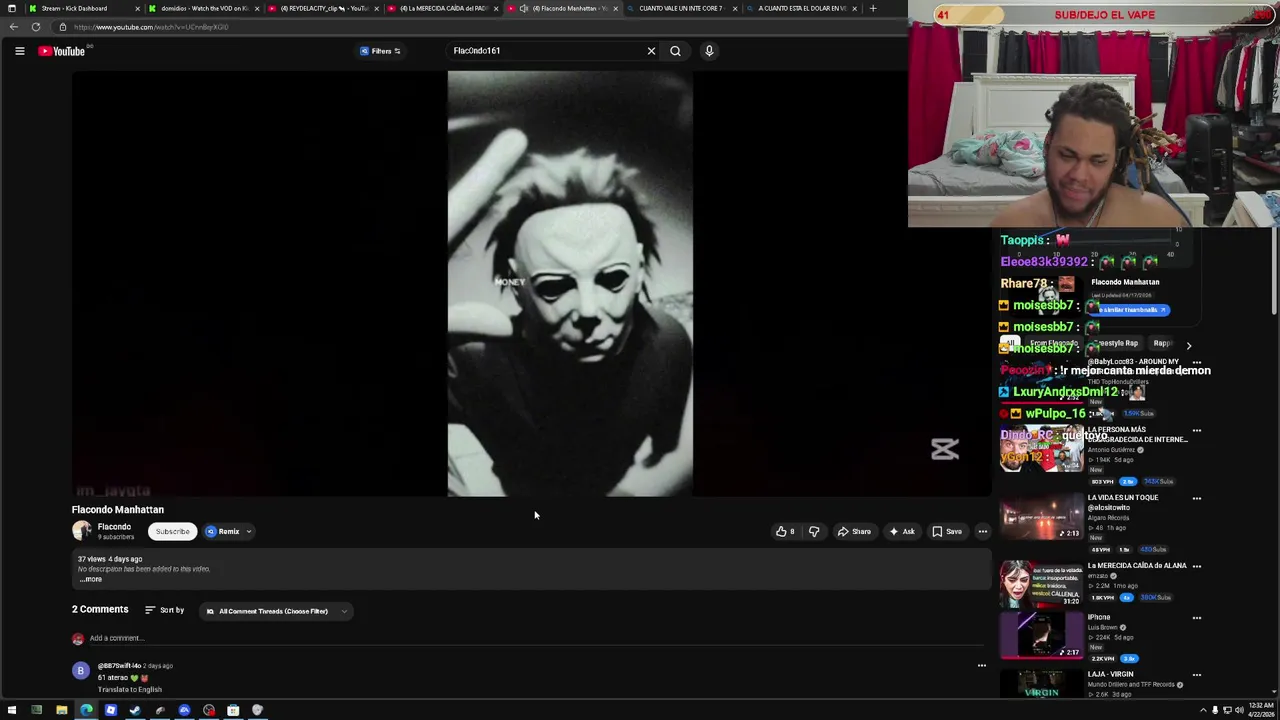Open La MERECIDA CAÍDA de ALANA thumbnail
Image resolution: width=1280 pixels, height=720 pixels.
tap(1041, 584)
